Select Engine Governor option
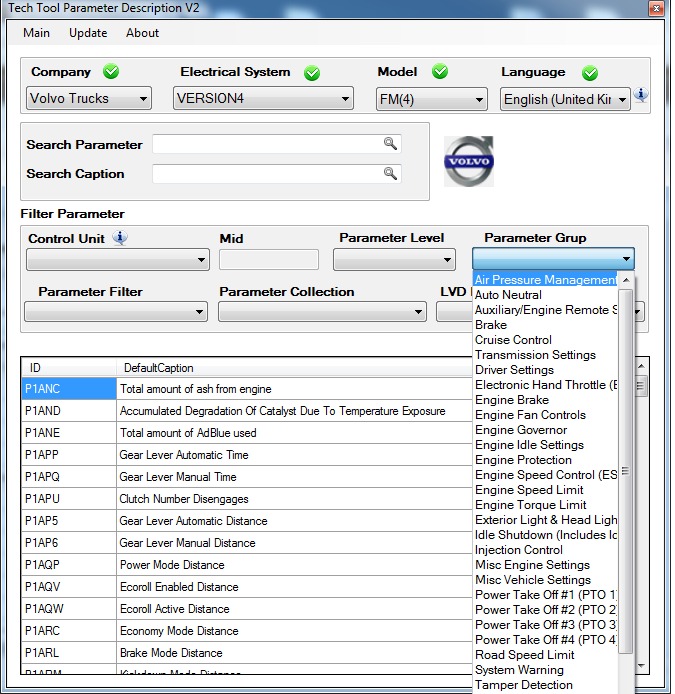 click(545, 430)
